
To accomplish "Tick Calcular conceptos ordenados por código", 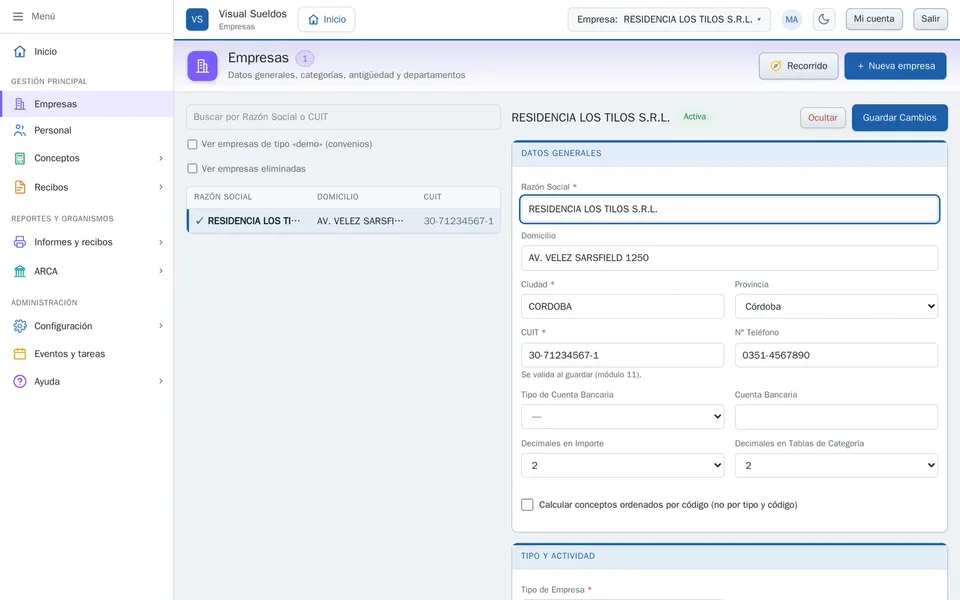I will pyautogui.click(x=527, y=504).
